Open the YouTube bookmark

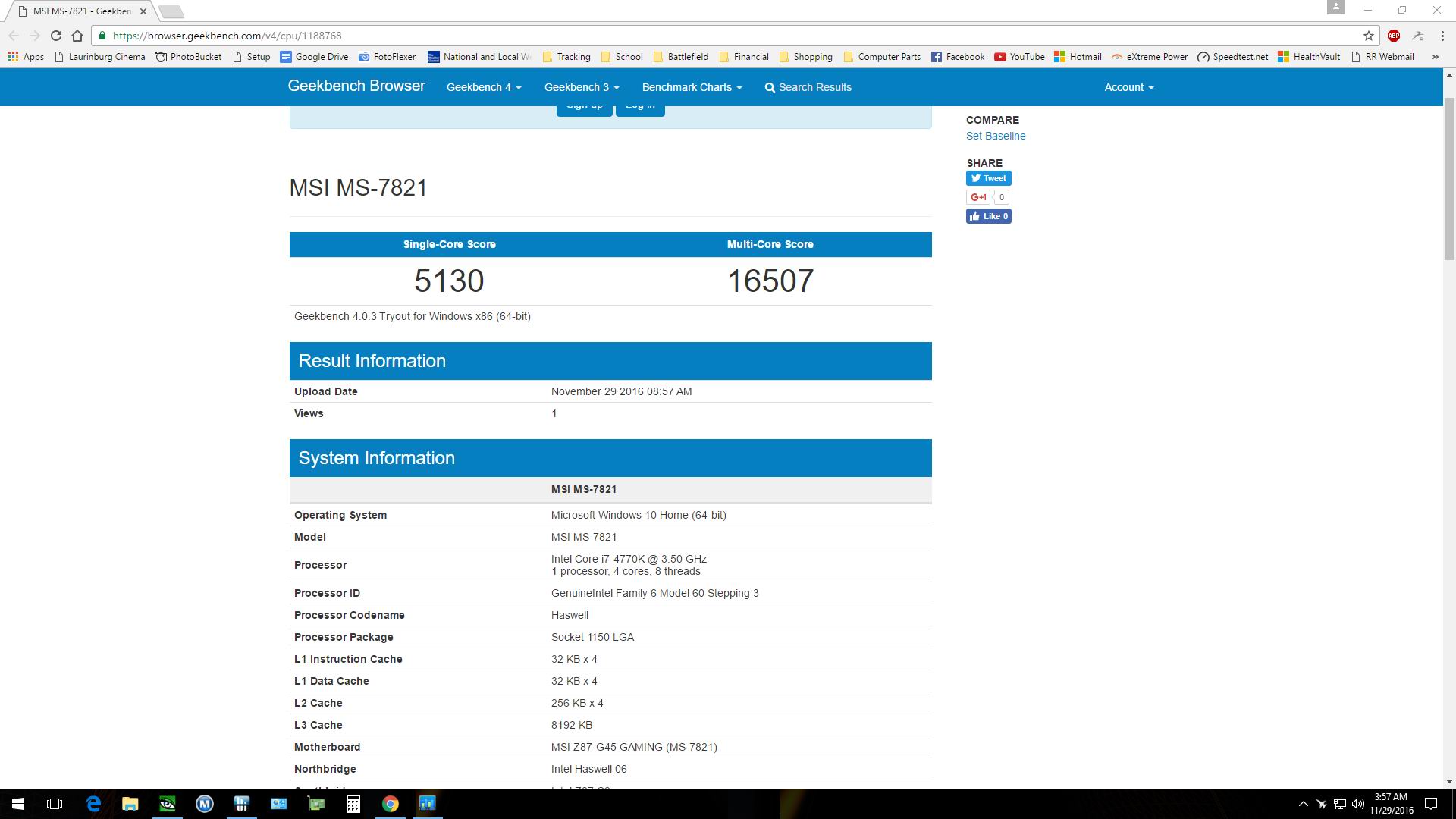click(x=1019, y=57)
